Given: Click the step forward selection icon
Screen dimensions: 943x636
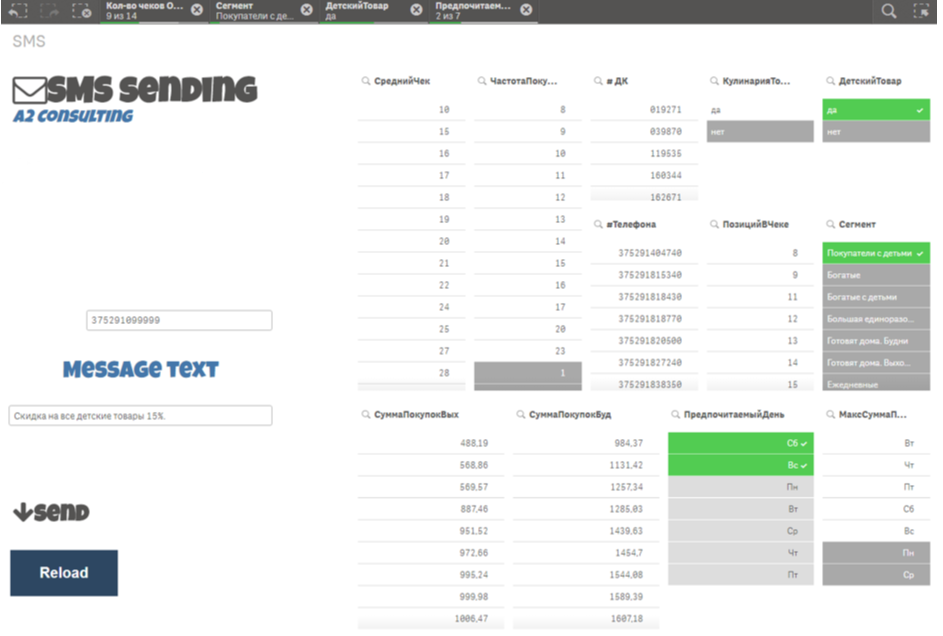Looking at the screenshot, I should tap(50, 11).
